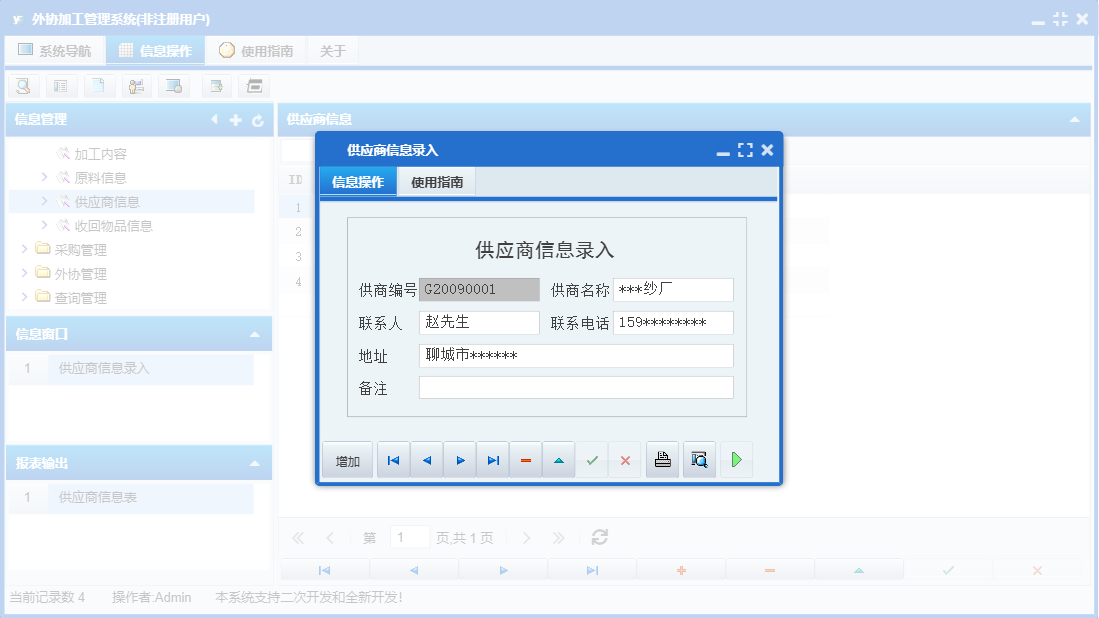Click the refresh icon beside the pagination controls
Screen dimensions: 1099x618
coord(598,537)
